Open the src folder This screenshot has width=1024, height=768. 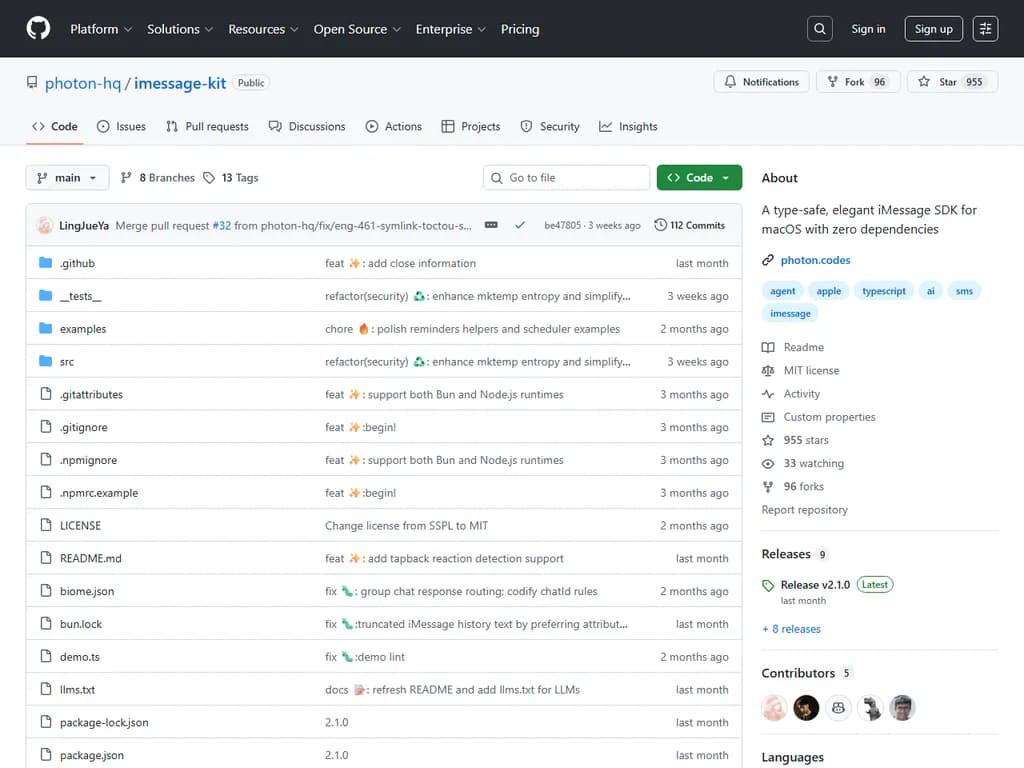tap(67, 362)
